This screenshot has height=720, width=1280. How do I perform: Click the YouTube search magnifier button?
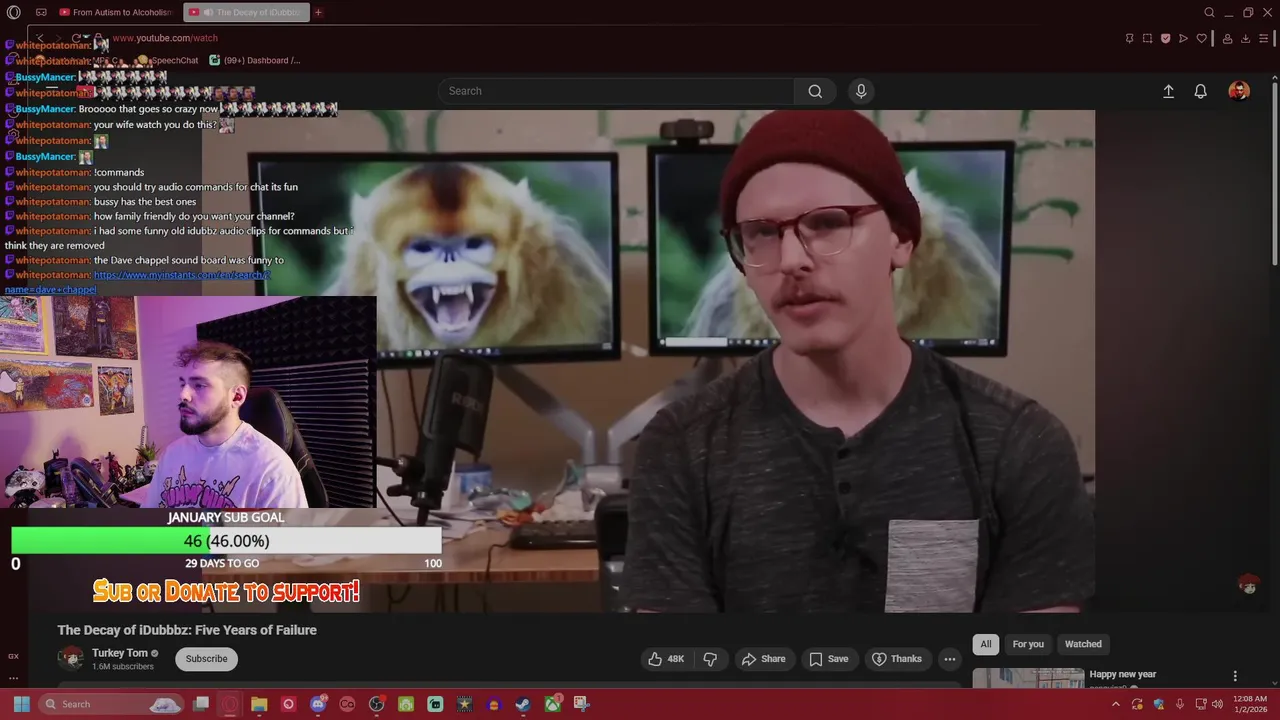(x=815, y=91)
